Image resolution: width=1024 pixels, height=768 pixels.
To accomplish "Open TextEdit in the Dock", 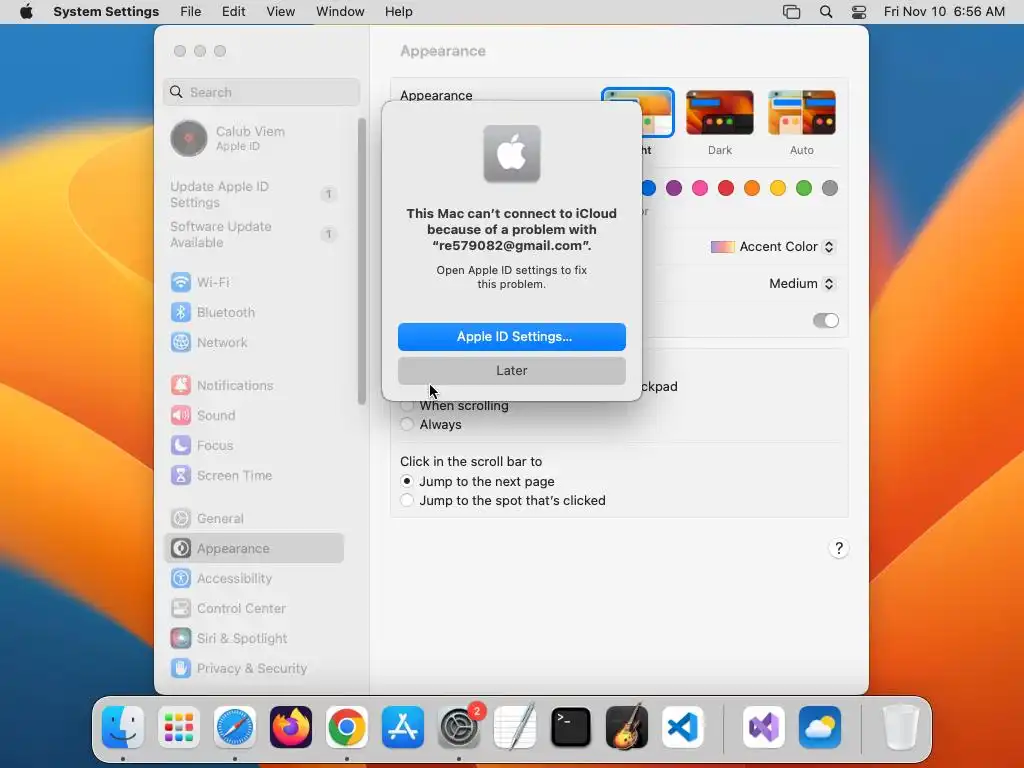I will point(515,727).
